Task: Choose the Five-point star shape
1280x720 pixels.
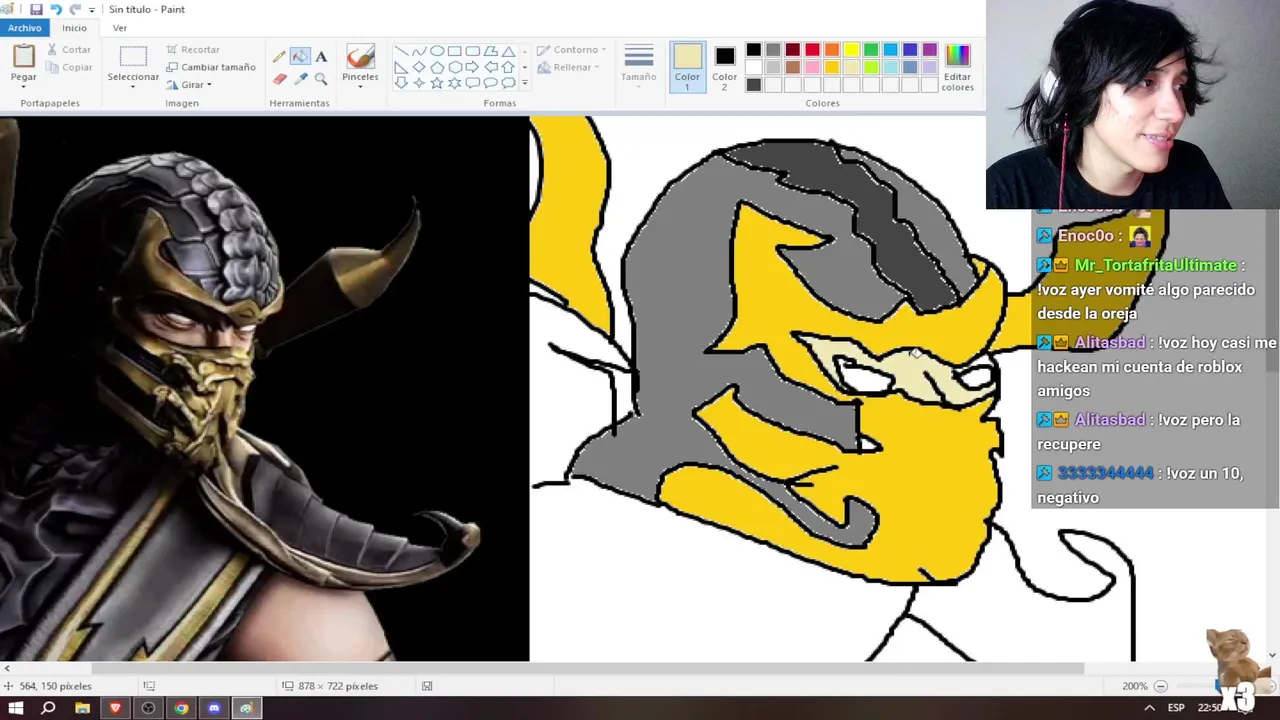Action: [437, 83]
